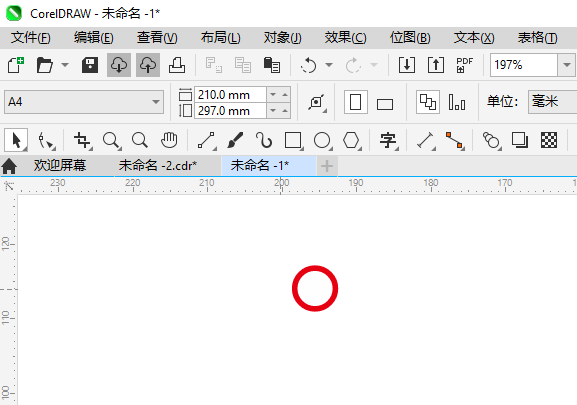Click the page width 210.0 mm field

tap(230, 95)
